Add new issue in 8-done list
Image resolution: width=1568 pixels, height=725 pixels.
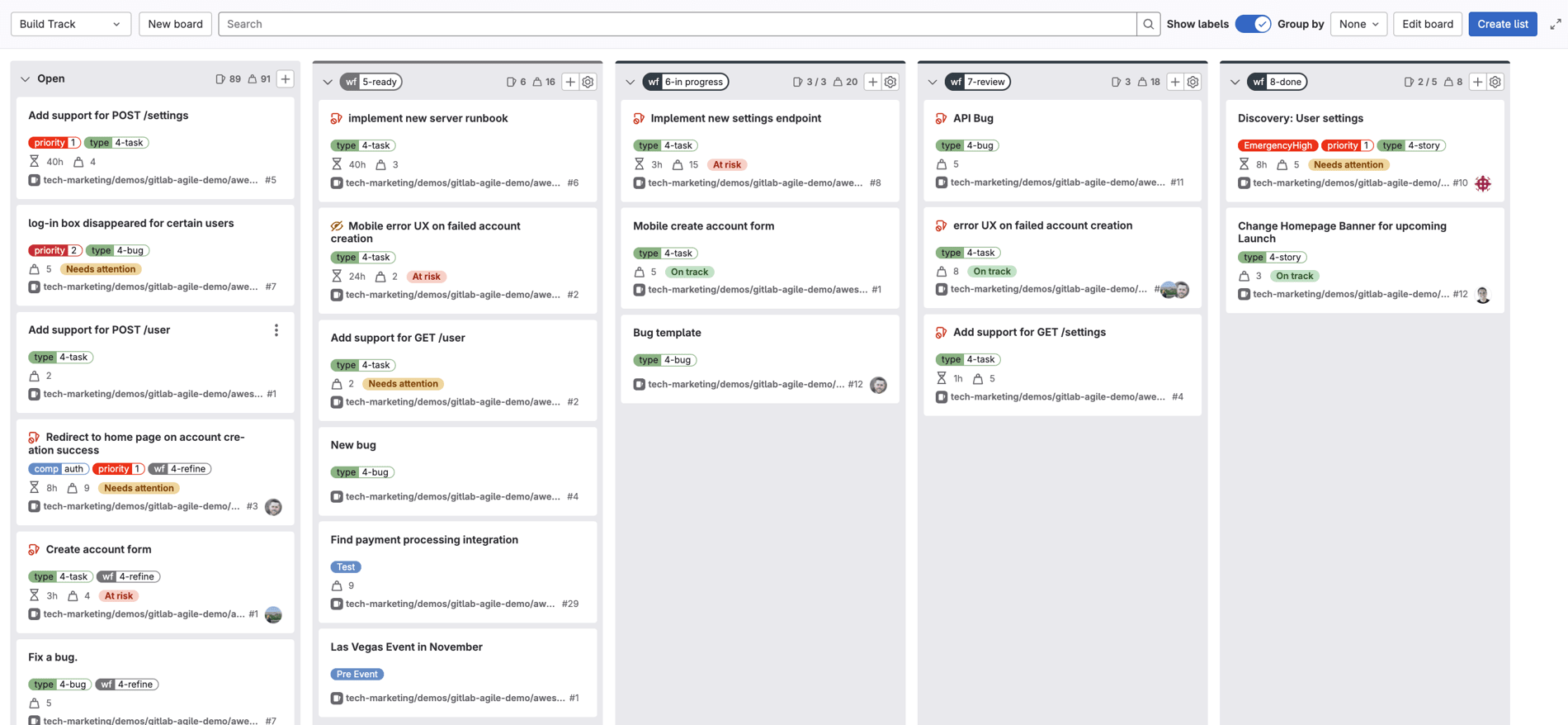point(1477,82)
